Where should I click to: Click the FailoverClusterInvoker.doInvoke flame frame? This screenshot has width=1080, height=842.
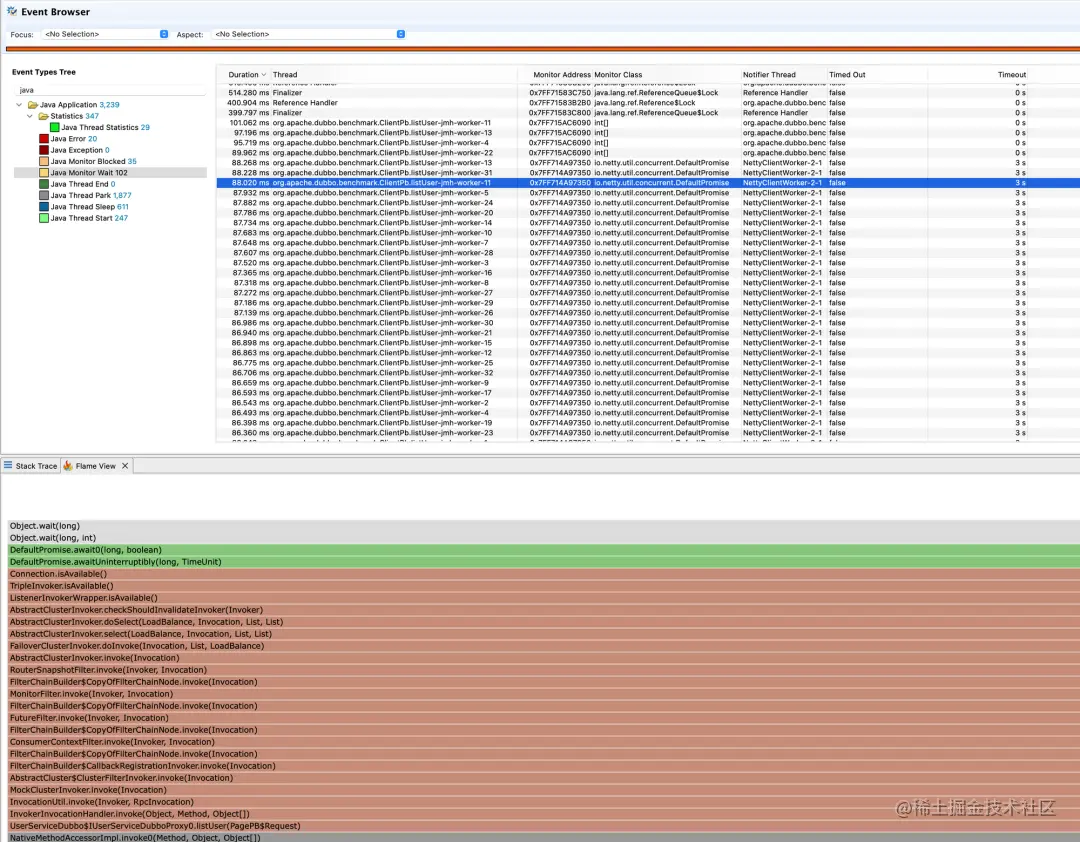pos(543,646)
